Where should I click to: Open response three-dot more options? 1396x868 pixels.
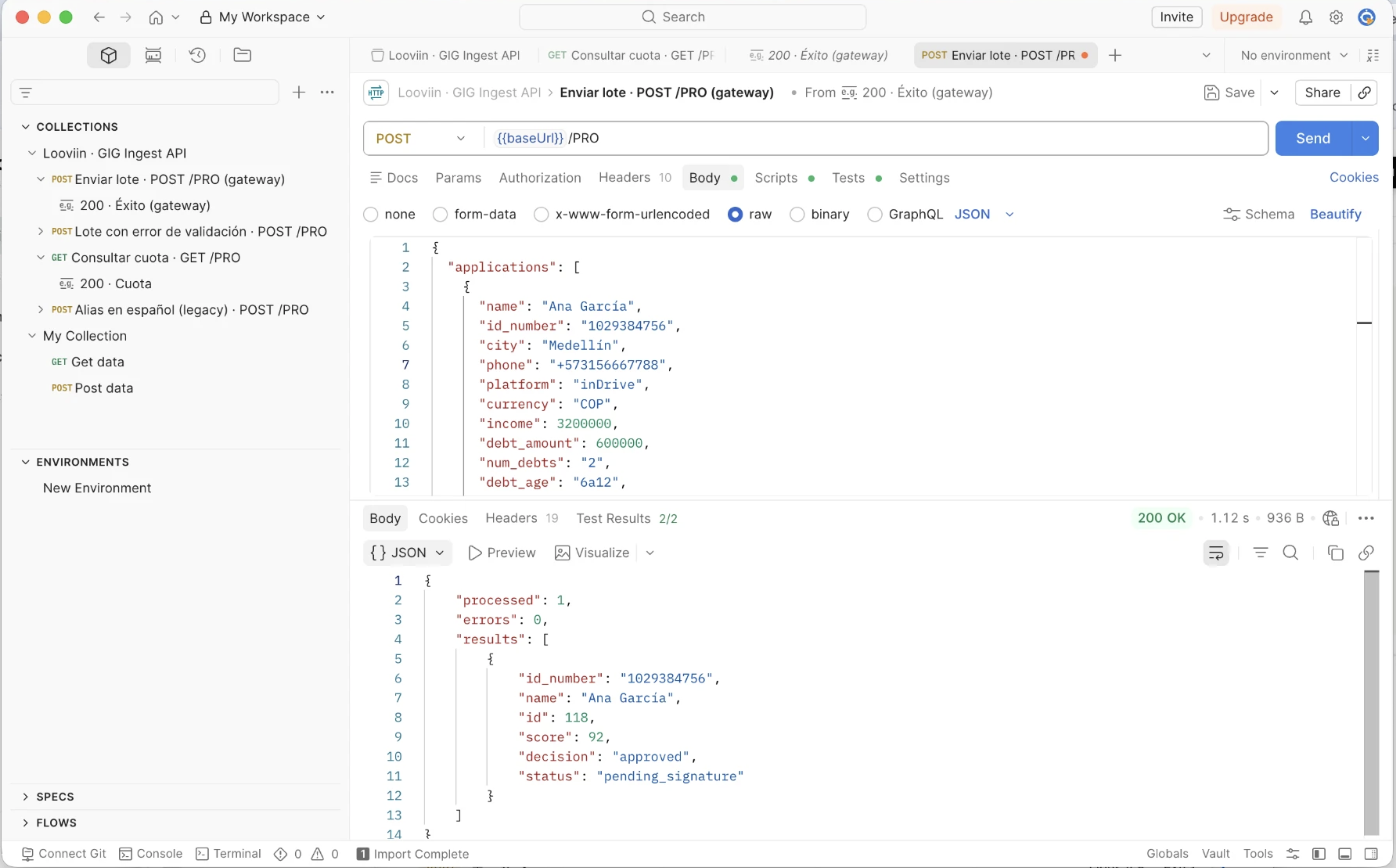1366,518
